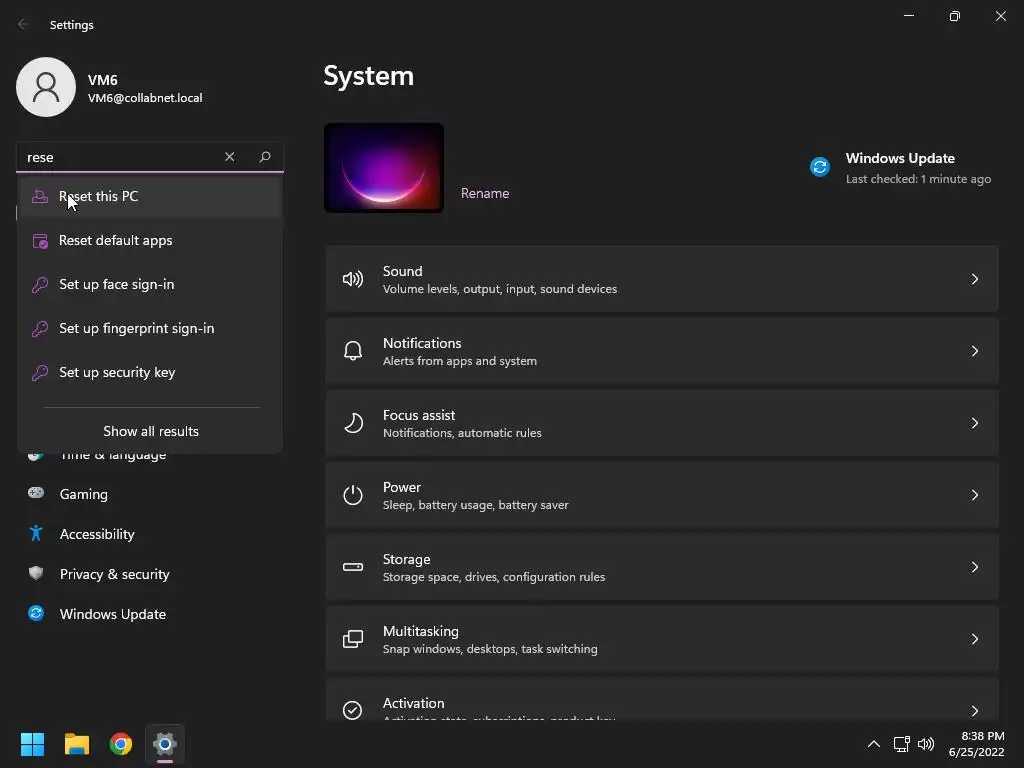Click key icon beside face sign-in
Viewport: 1024px width, 768px height.
40,285
